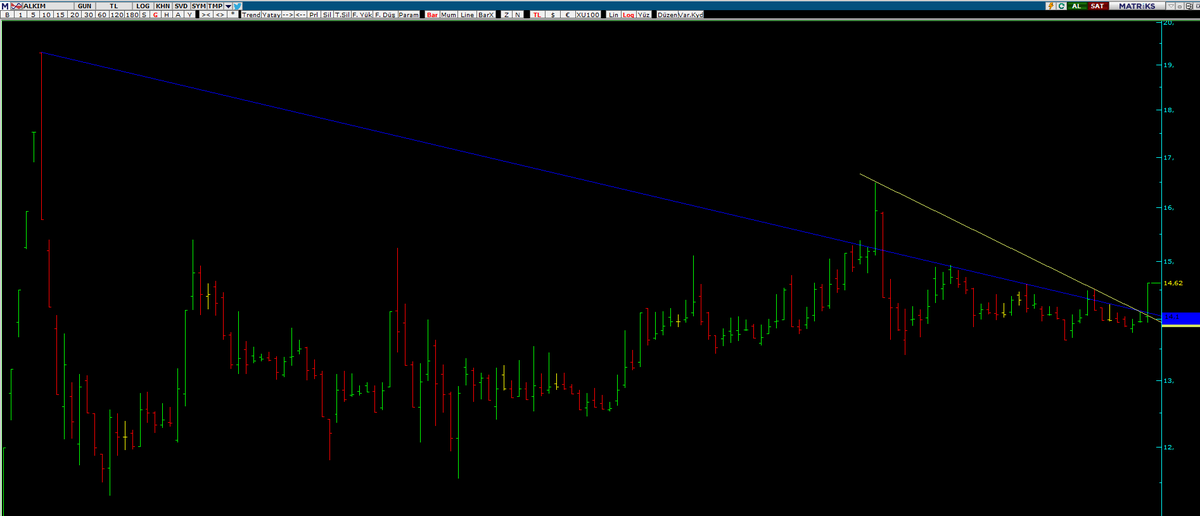Click the Matriks M logo icon
Image resolution: width=1200 pixels, height=516 pixels.
pos(5,6)
